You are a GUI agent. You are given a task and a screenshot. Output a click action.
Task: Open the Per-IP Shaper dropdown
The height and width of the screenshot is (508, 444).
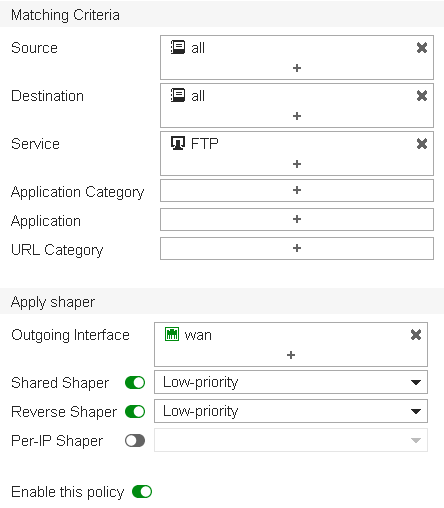point(291,440)
